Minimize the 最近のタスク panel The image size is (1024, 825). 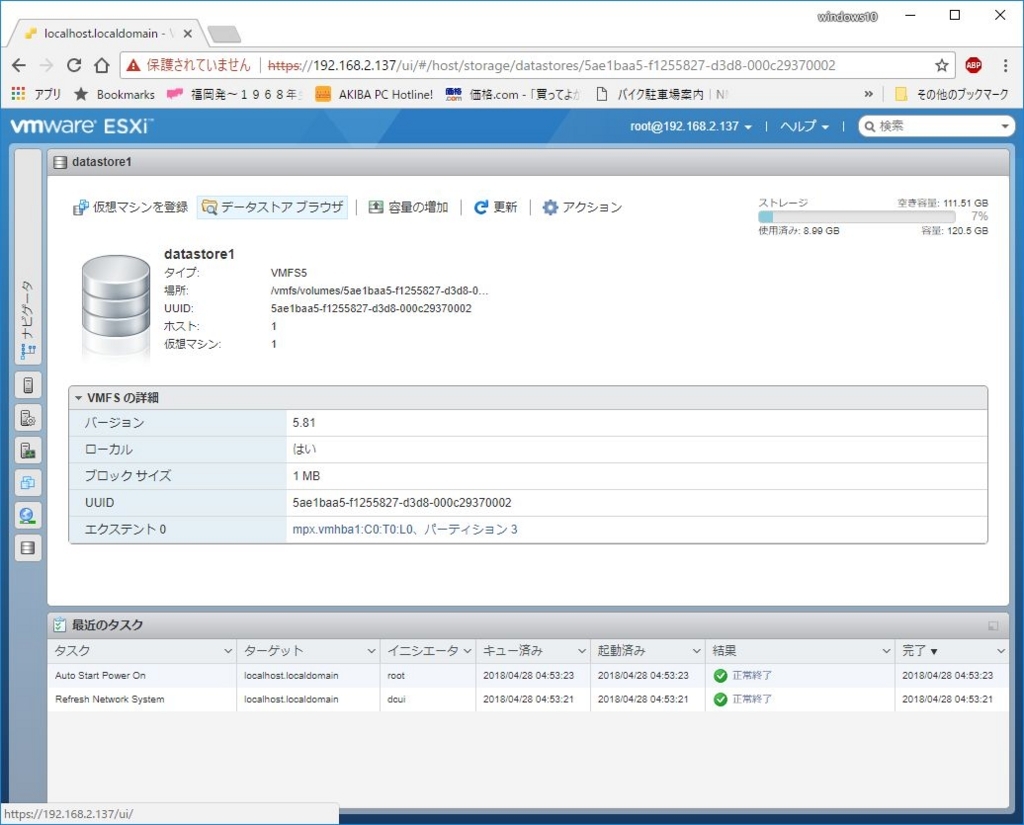[993, 626]
